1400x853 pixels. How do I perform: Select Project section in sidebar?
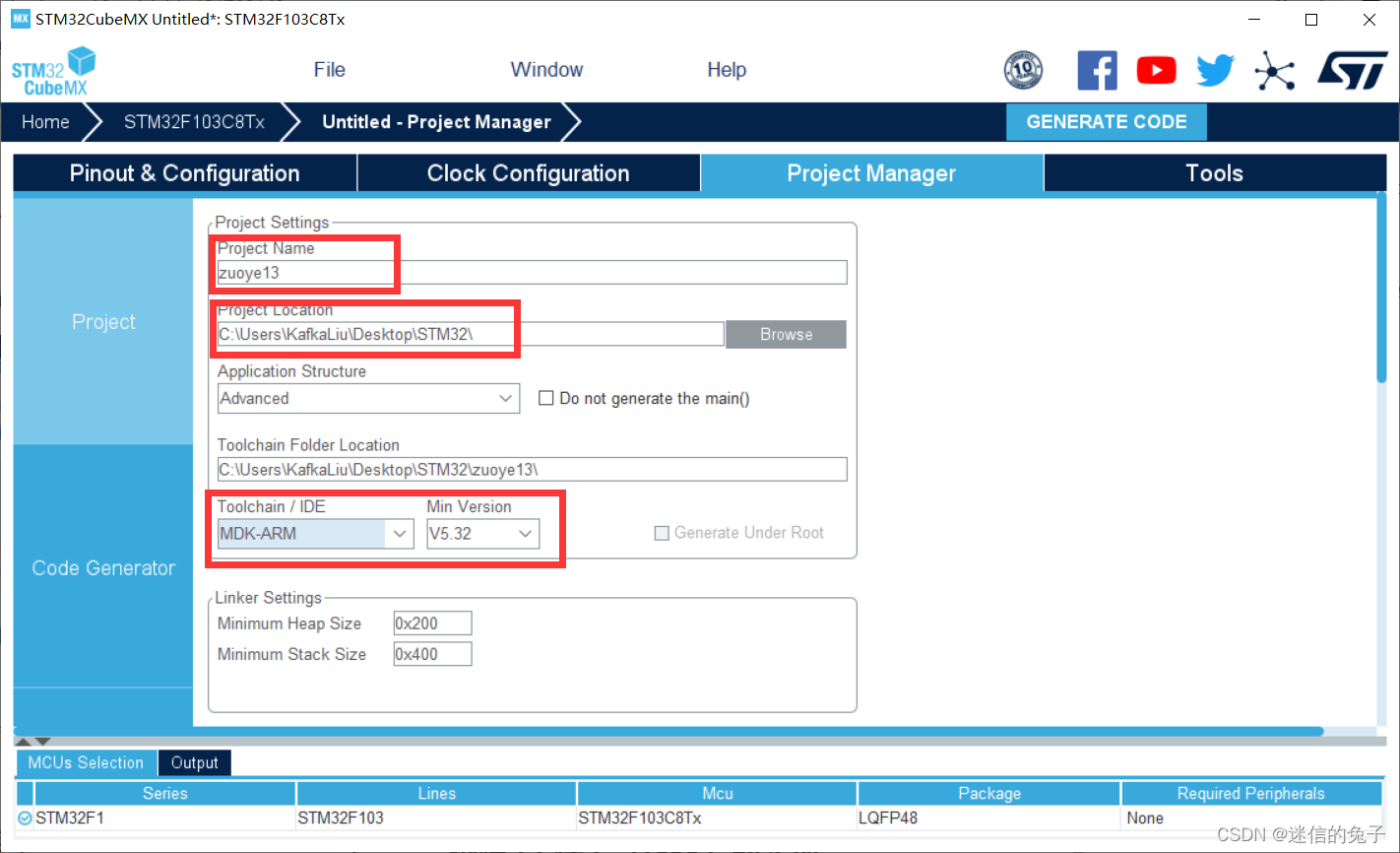tap(103, 322)
